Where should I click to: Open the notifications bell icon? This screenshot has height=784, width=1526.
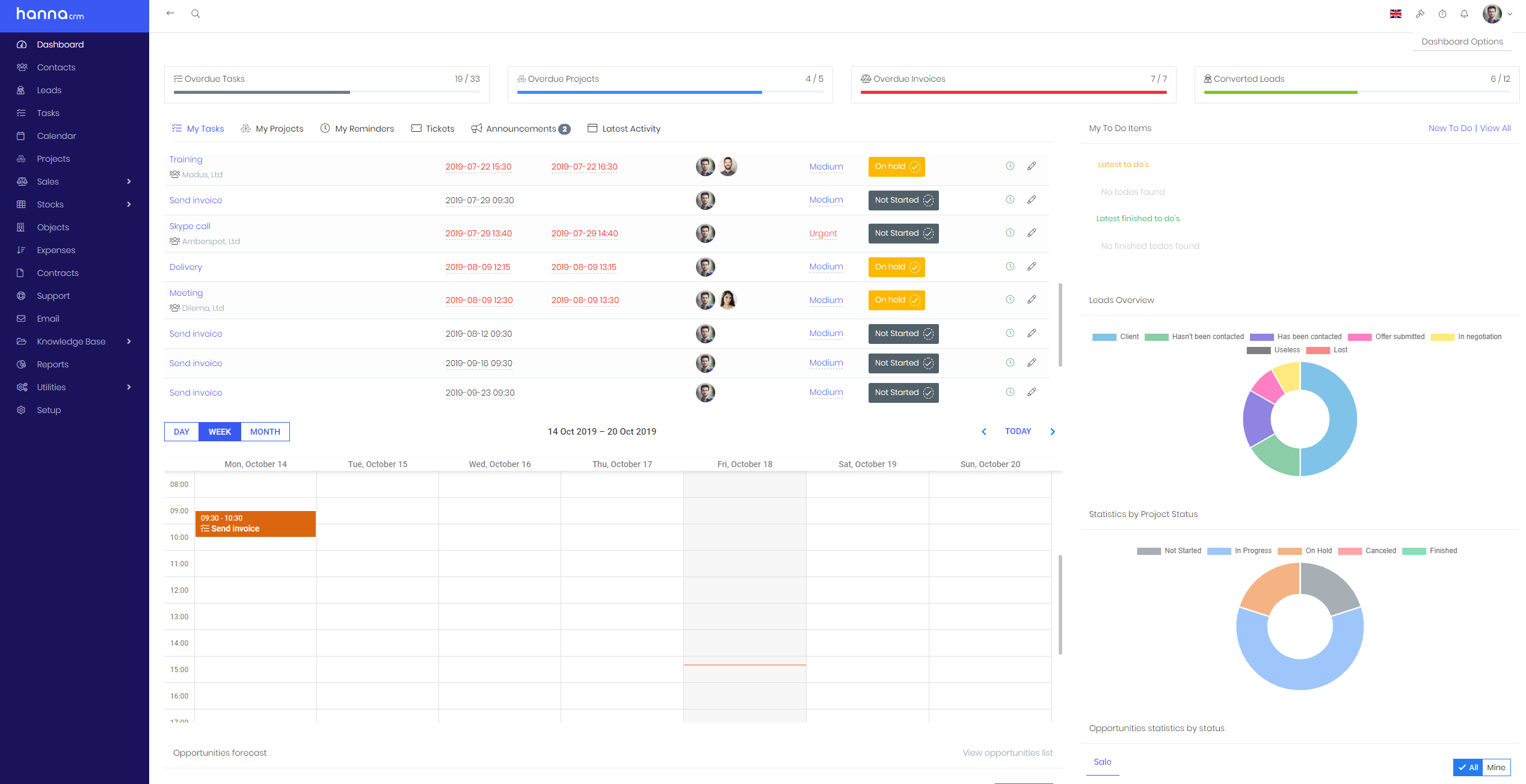pyautogui.click(x=1464, y=14)
